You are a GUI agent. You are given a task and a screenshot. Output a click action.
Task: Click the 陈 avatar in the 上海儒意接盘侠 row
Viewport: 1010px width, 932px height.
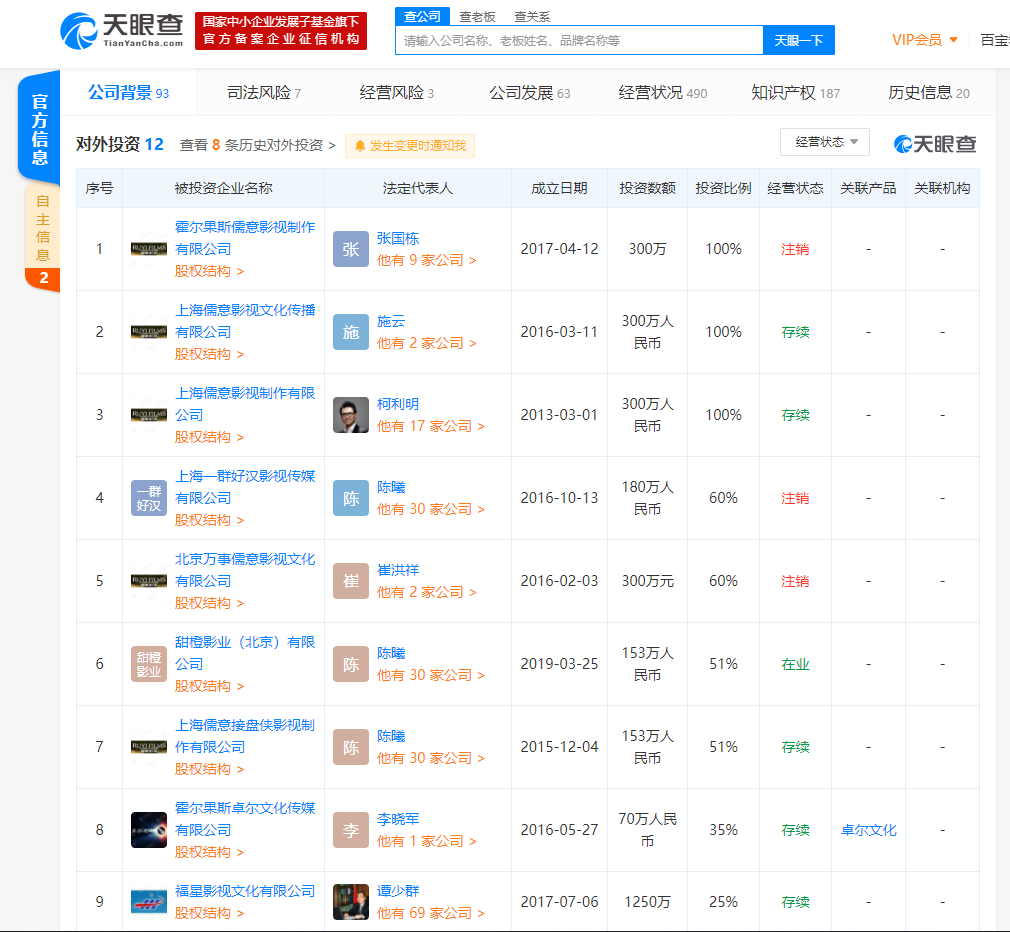tap(351, 747)
